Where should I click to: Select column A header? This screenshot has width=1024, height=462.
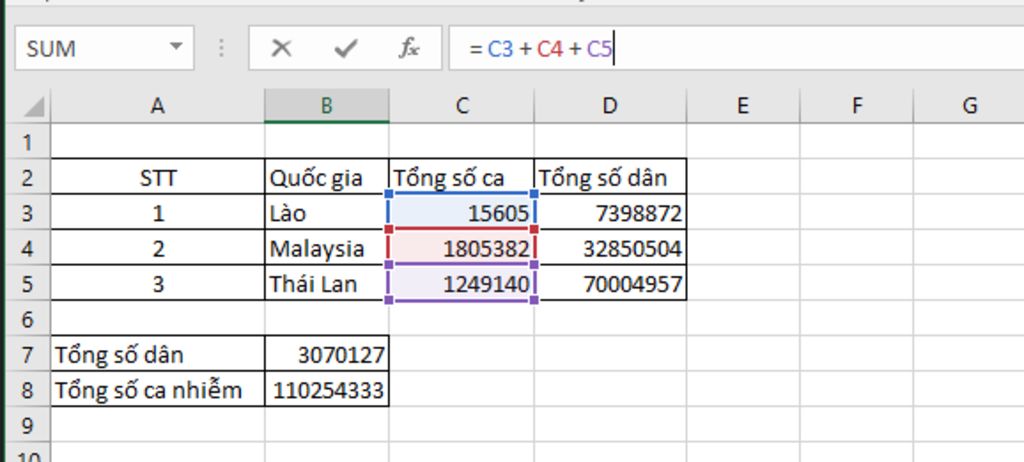pyautogui.click(x=157, y=105)
